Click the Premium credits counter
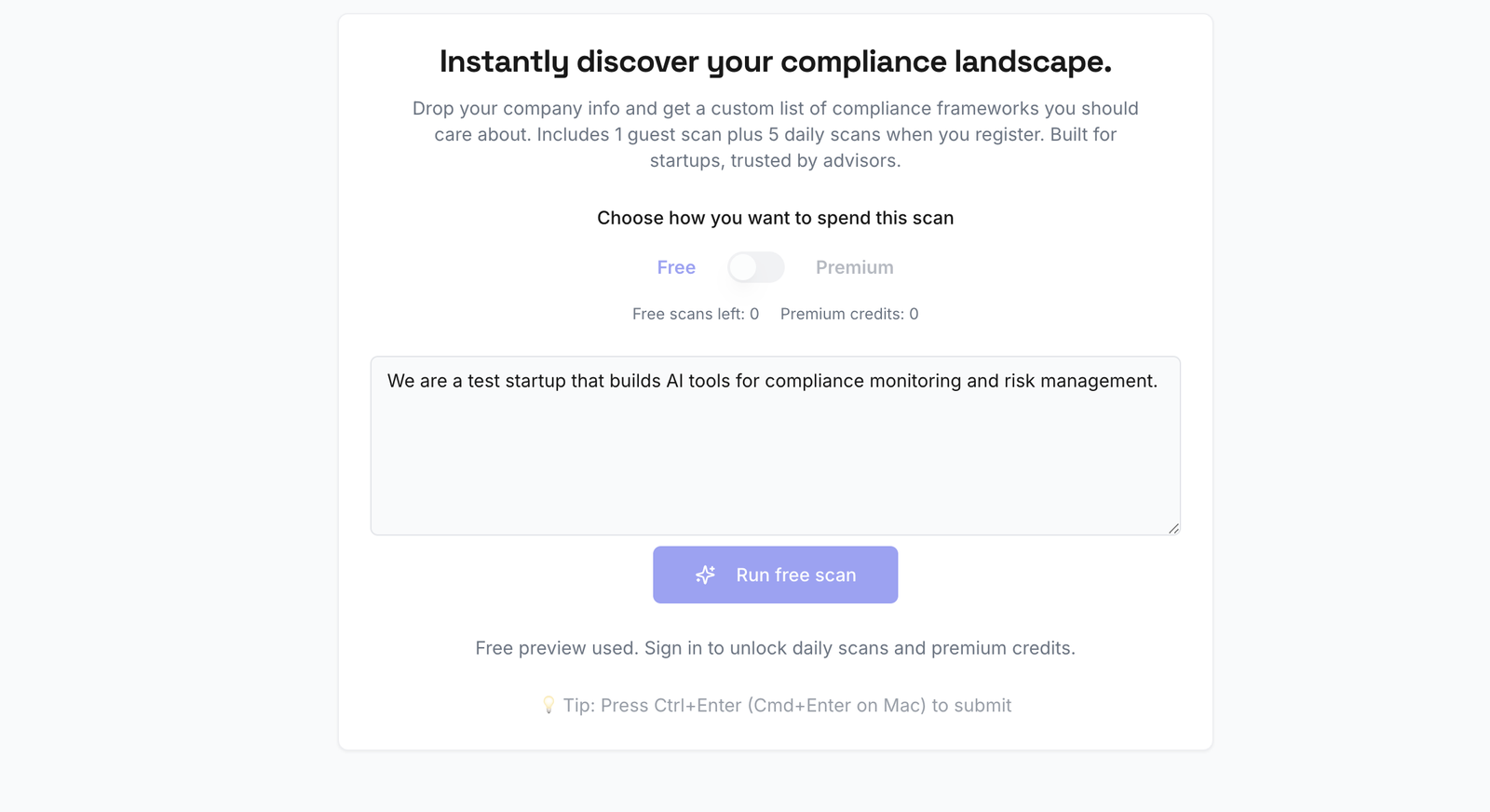The height and width of the screenshot is (812, 1490). pos(848,314)
